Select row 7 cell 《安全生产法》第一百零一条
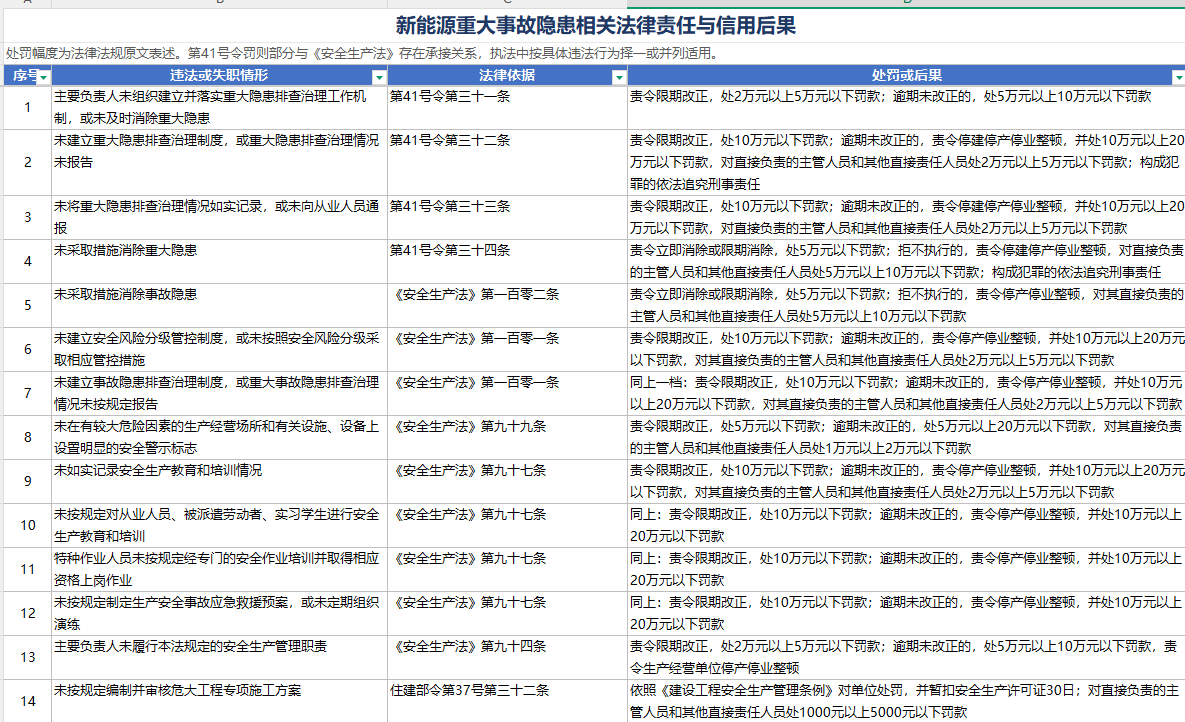This screenshot has height=722, width=1185. (507, 393)
